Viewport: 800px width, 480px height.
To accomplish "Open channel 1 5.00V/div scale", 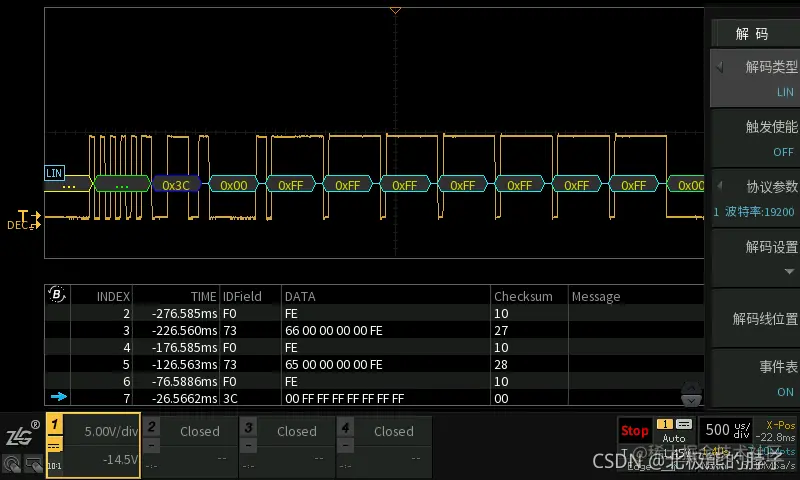I will [x=111, y=432].
